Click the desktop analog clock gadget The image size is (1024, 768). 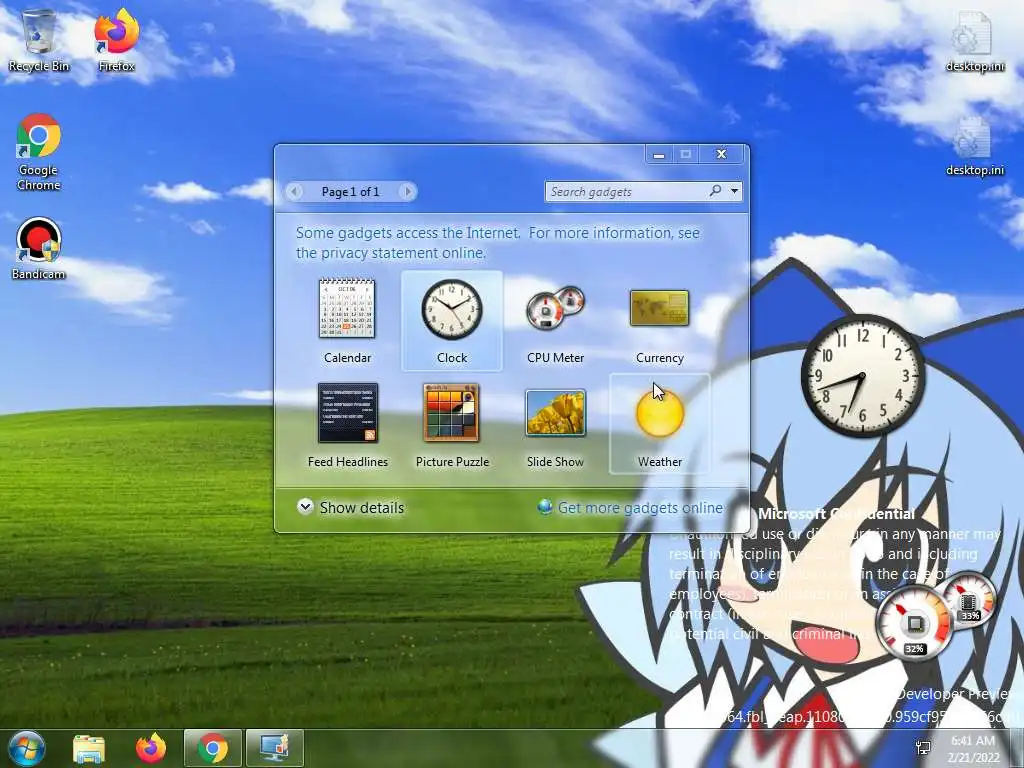862,376
